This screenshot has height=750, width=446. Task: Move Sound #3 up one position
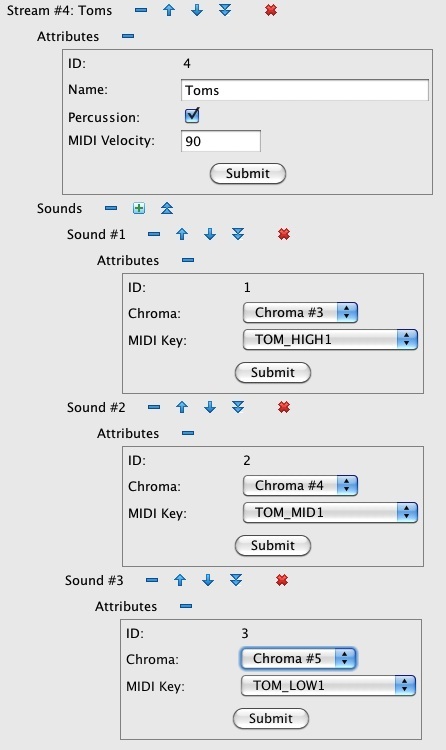pyautogui.click(x=180, y=580)
